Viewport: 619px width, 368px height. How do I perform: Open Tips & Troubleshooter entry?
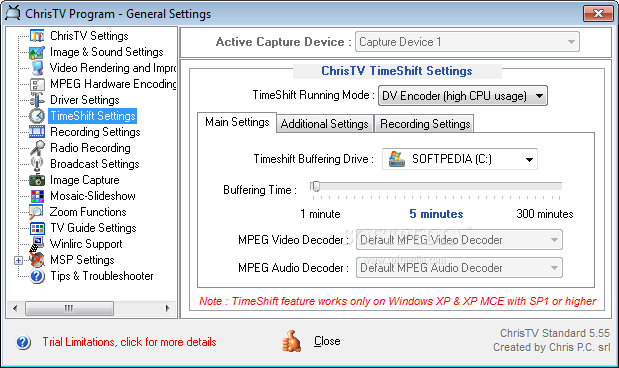point(102,276)
